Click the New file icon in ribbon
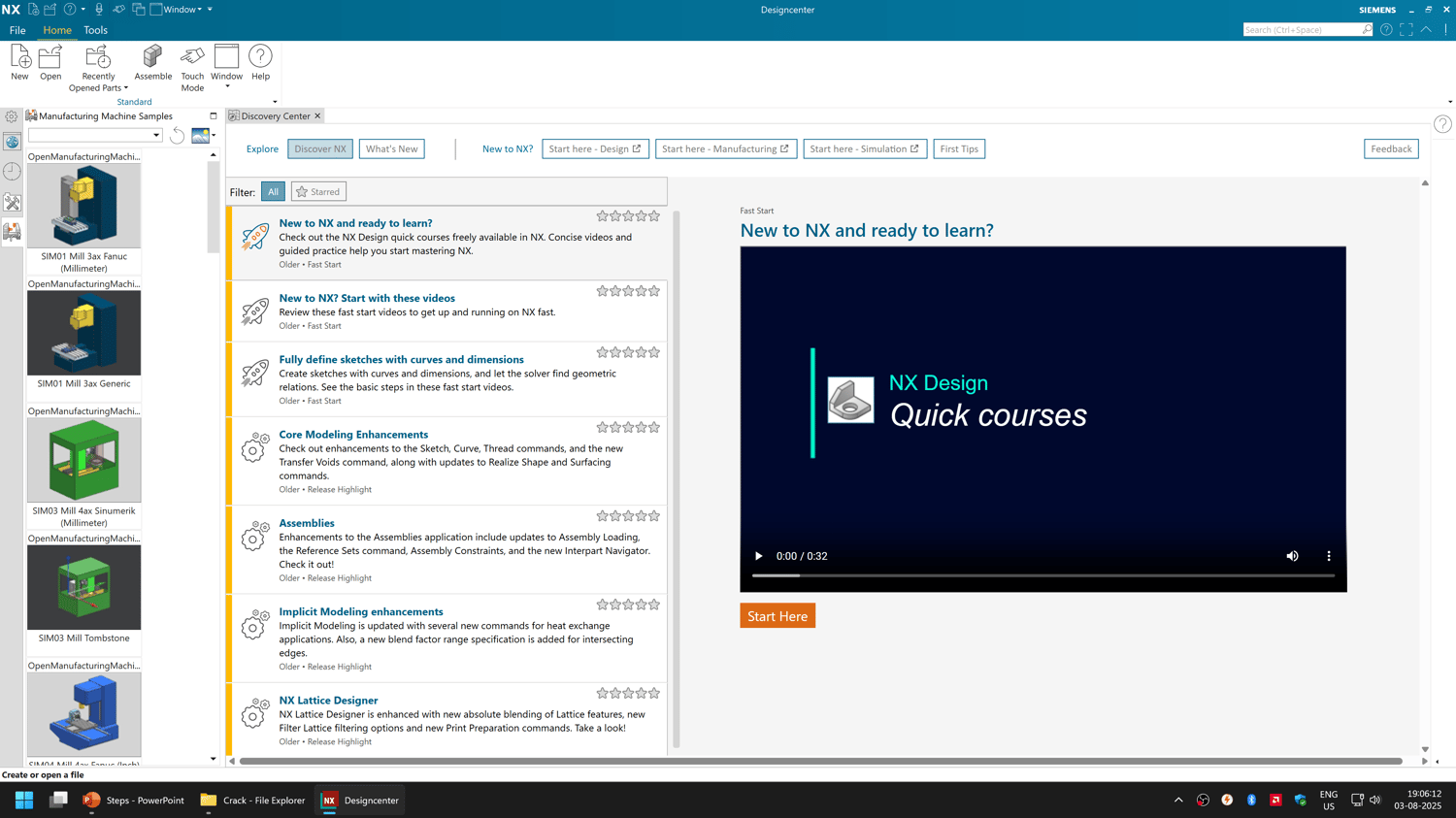 (x=19, y=57)
